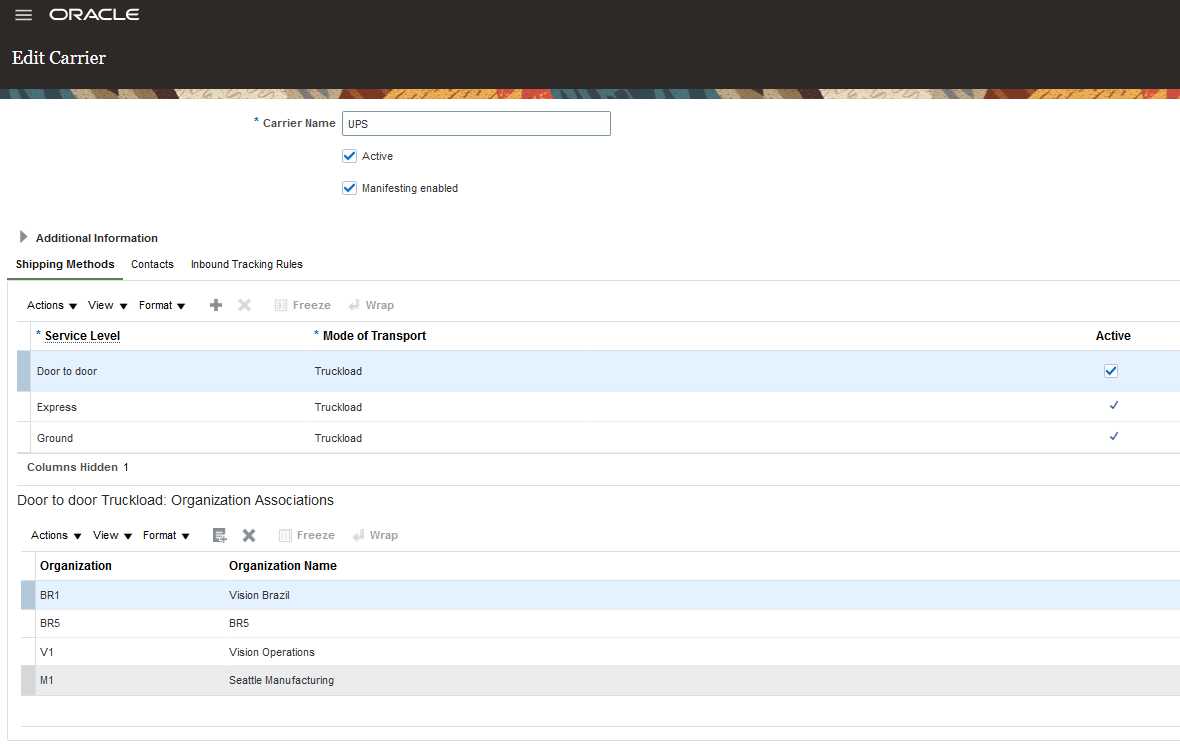Sort by Service Level column header
The height and width of the screenshot is (756, 1180).
click(x=82, y=335)
